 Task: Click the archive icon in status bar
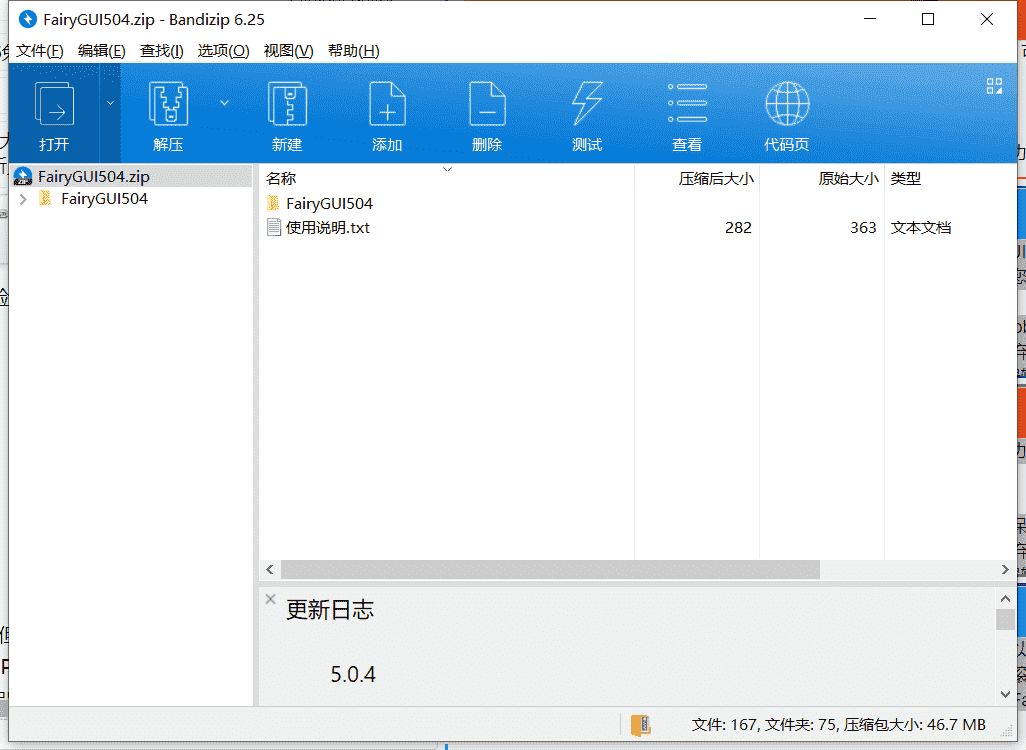click(x=641, y=725)
